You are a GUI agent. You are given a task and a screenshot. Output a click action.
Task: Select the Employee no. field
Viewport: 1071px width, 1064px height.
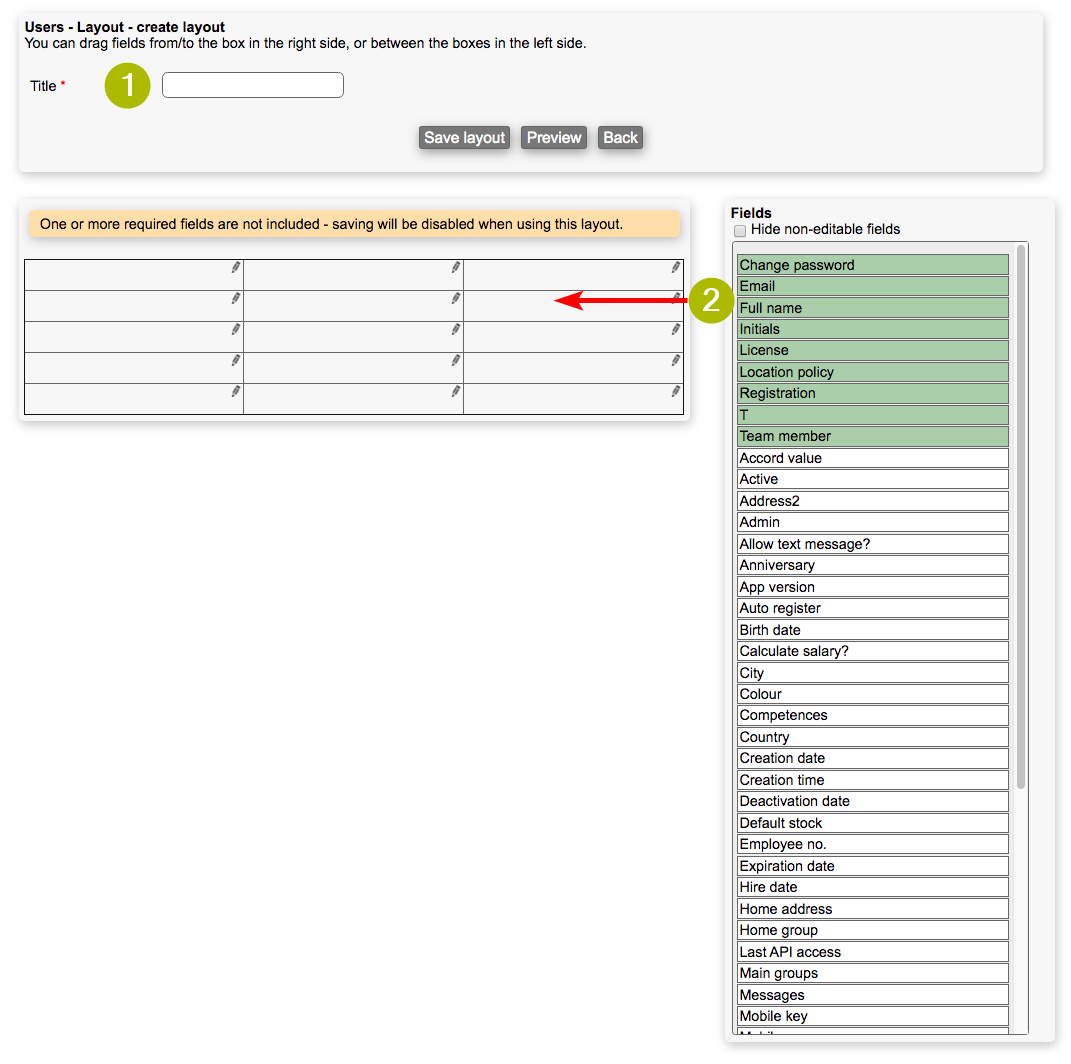(872, 844)
